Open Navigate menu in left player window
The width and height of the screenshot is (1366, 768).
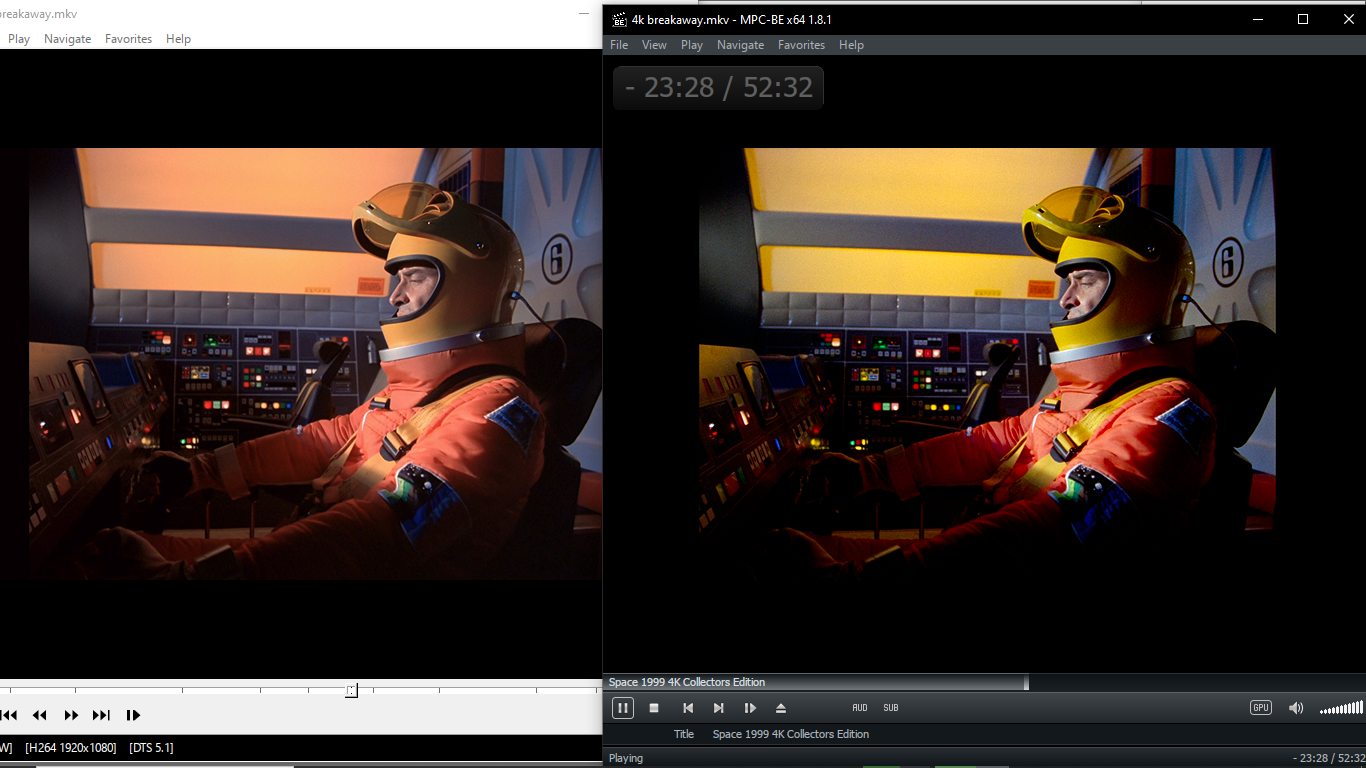tap(67, 39)
